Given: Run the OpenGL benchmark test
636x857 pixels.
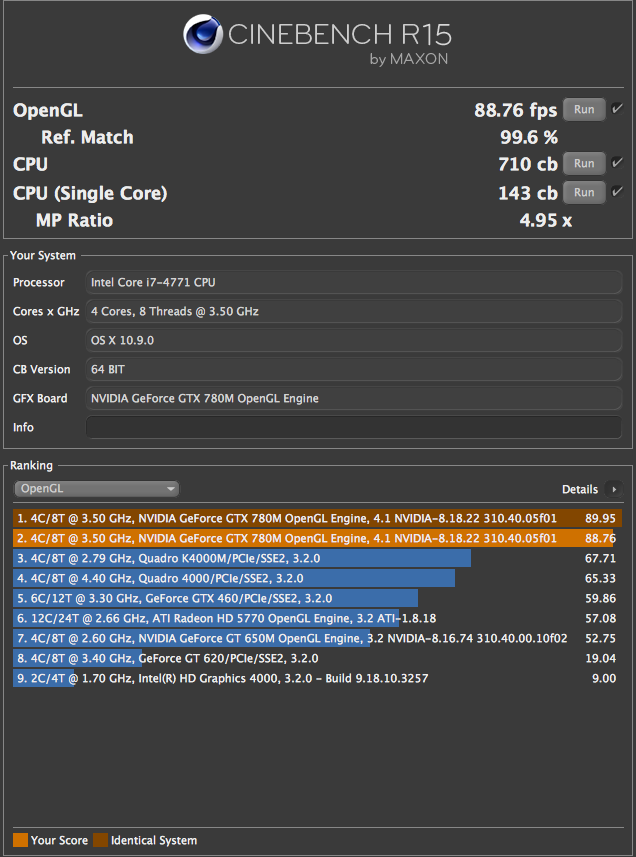Looking at the screenshot, I should pyautogui.click(x=584, y=109).
